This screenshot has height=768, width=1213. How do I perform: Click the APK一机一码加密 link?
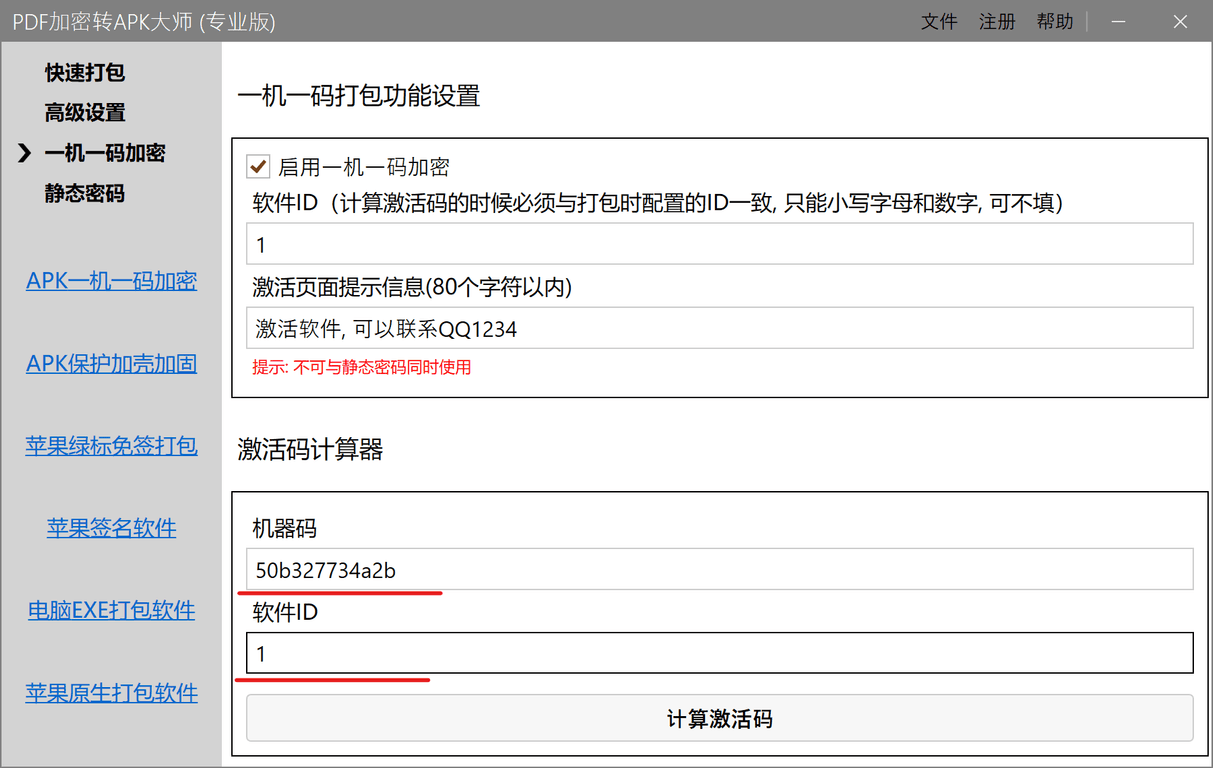(111, 280)
